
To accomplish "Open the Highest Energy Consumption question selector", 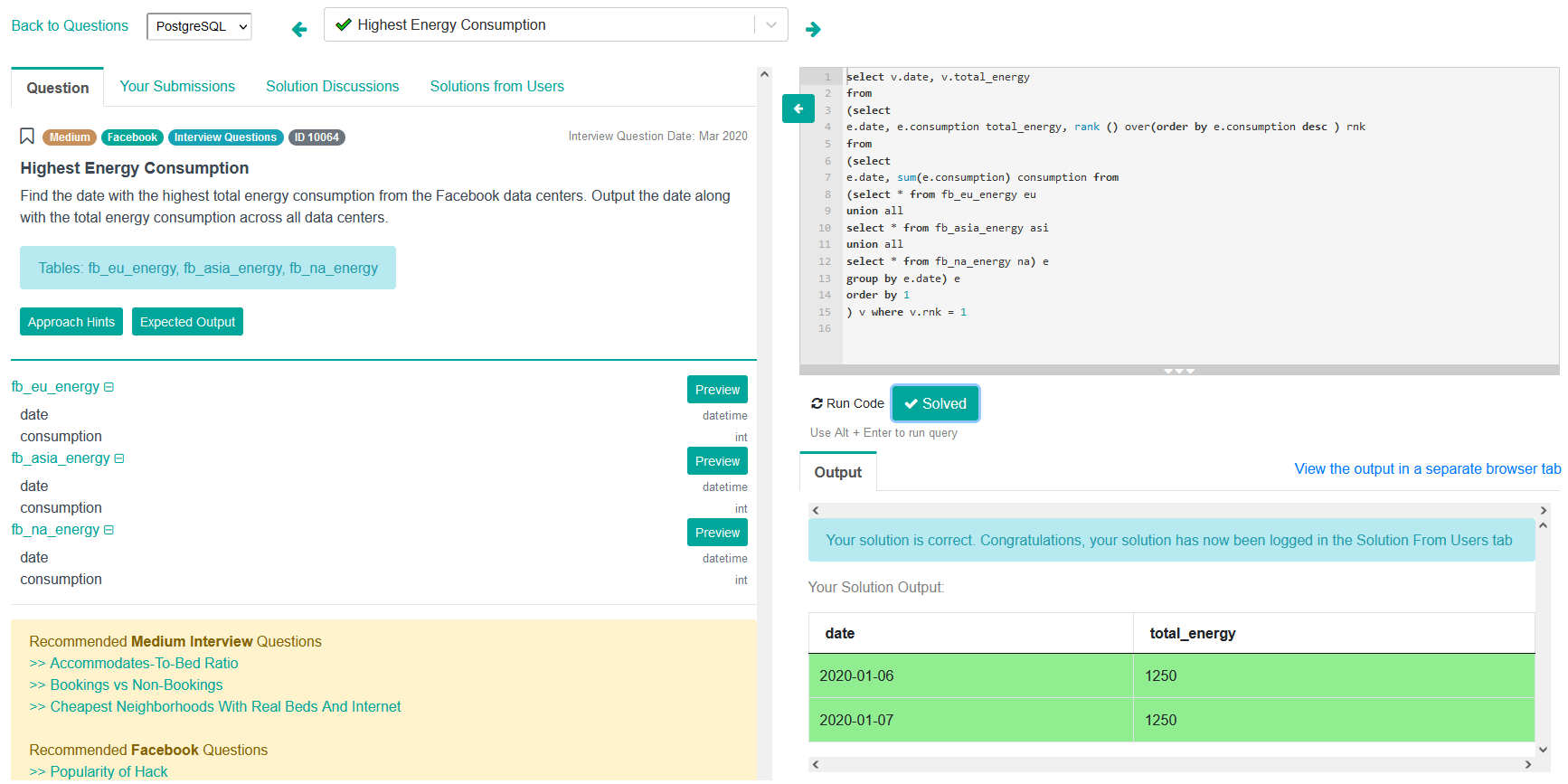I will (x=555, y=24).
